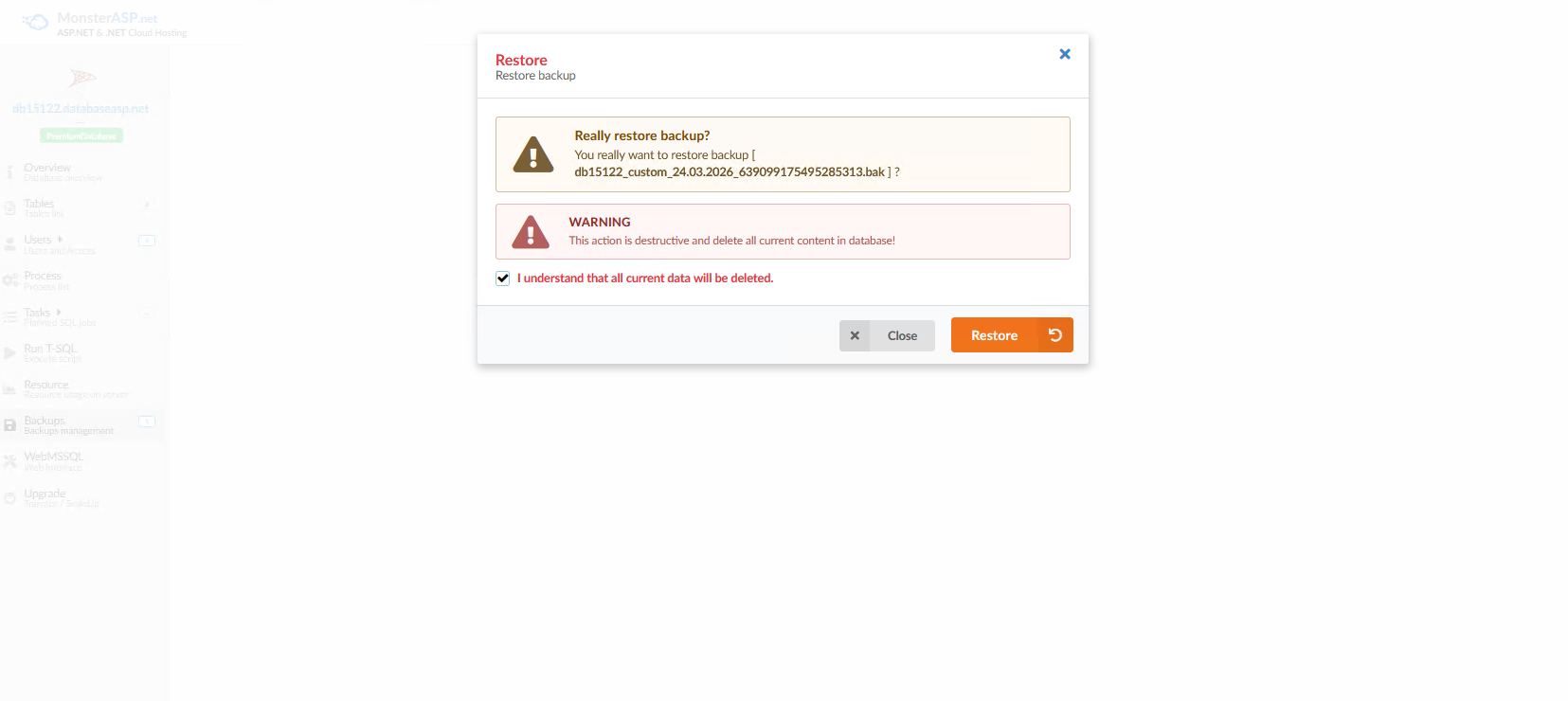Click the restore arrow icon on Restore button

[x=1055, y=334]
